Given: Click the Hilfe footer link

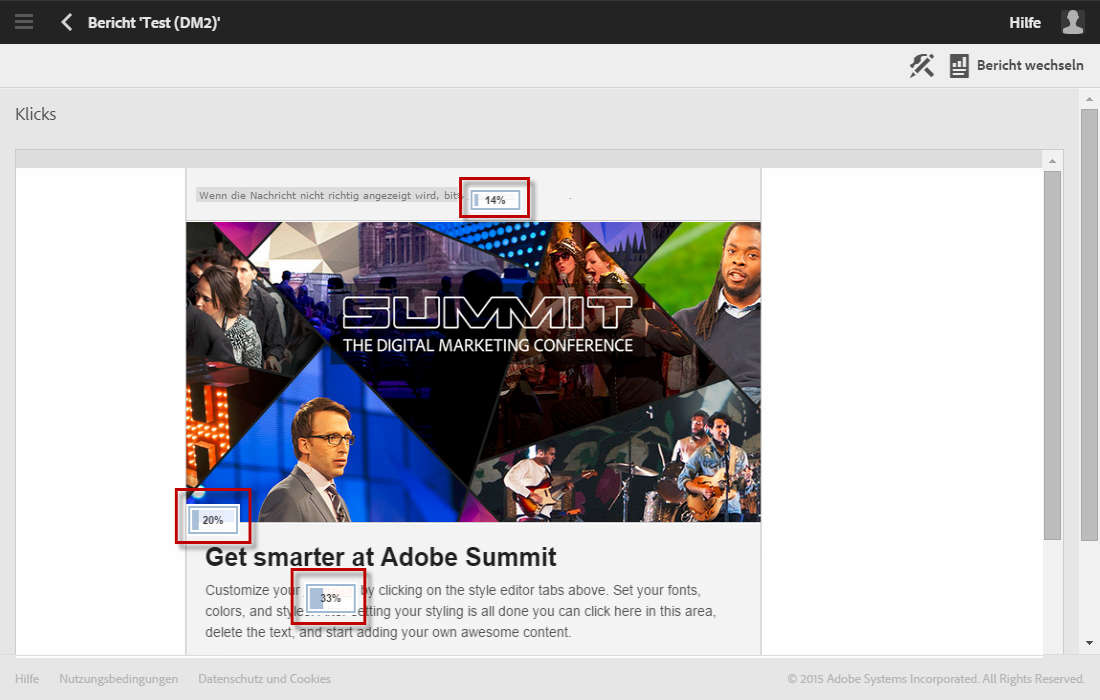Looking at the screenshot, I should (27, 679).
